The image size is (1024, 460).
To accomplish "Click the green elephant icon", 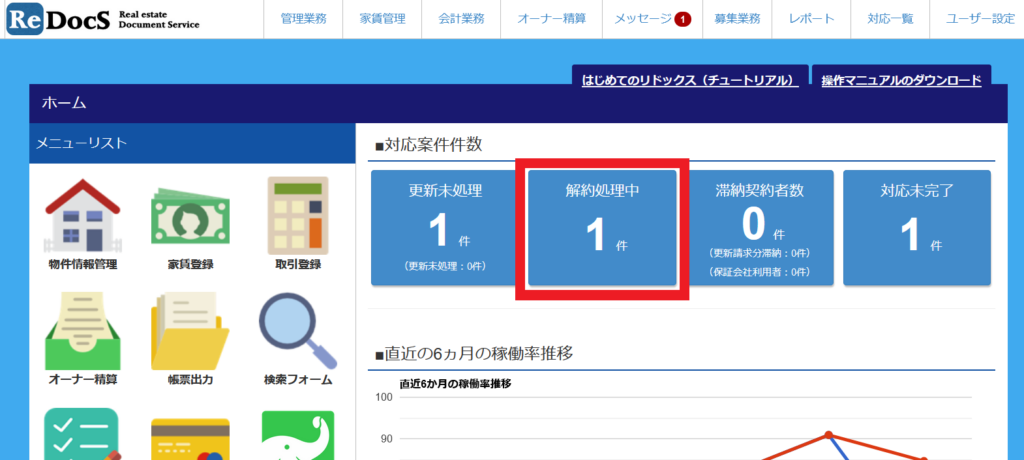I will click(298, 435).
